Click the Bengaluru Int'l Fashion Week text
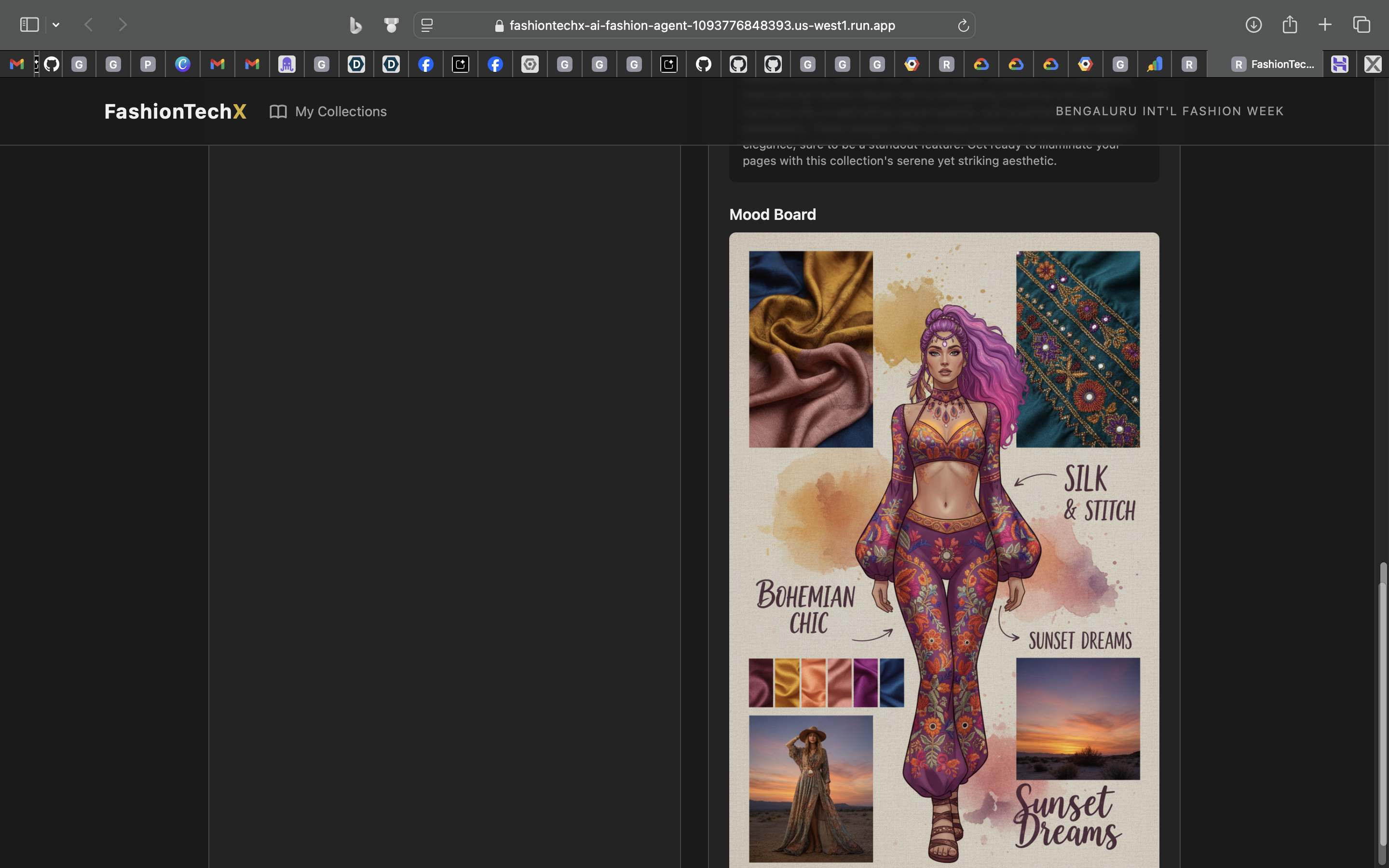This screenshot has height=868, width=1389. [x=1169, y=111]
